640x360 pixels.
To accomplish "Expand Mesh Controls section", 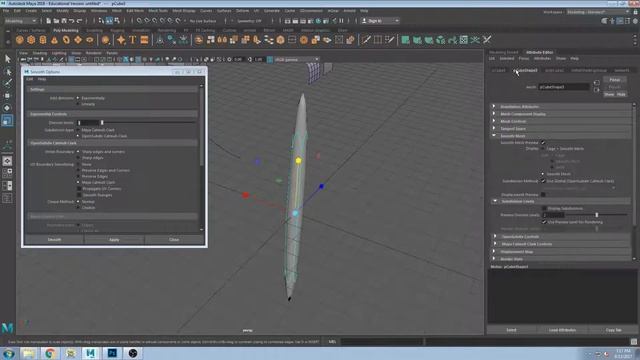I will pyautogui.click(x=562, y=121).
